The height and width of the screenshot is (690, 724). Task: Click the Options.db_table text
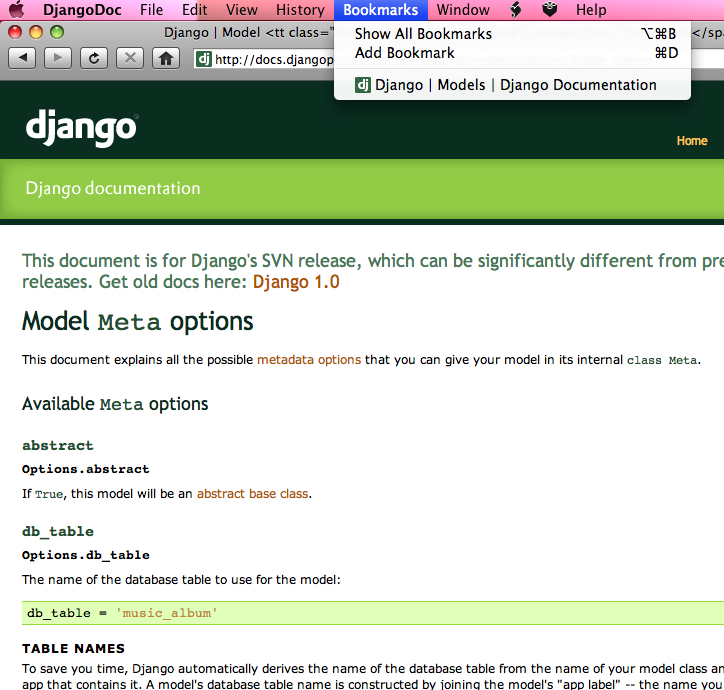tap(86, 555)
